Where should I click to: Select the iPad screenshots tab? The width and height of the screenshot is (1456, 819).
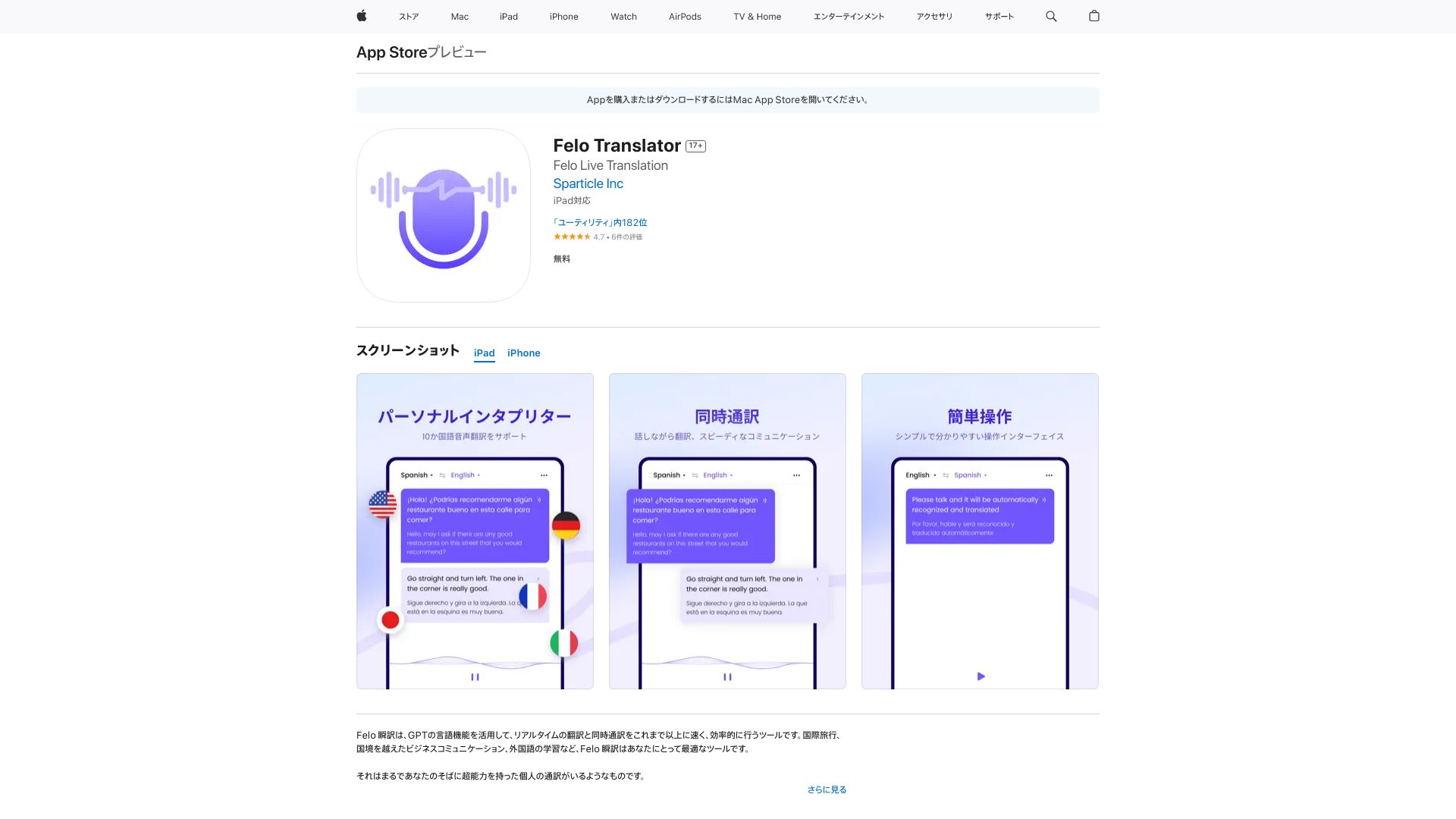484,353
